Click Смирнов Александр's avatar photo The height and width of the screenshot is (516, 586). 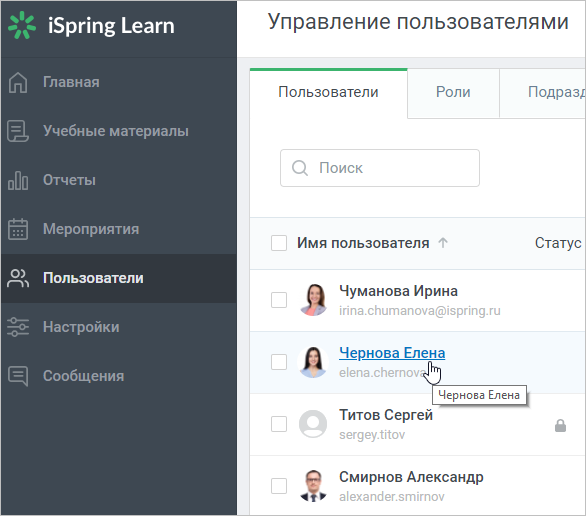click(x=313, y=486)
